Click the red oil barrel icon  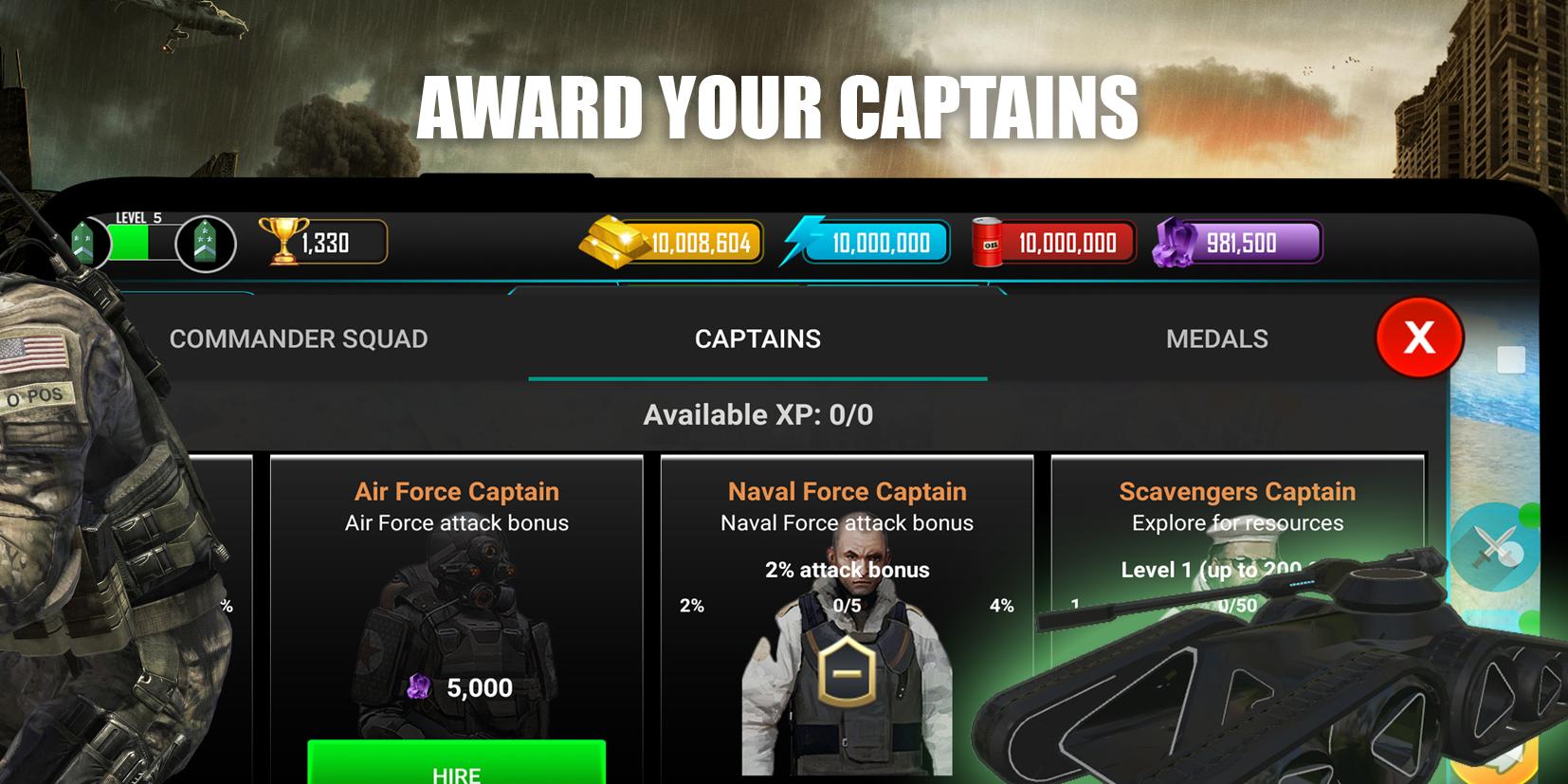988,243
